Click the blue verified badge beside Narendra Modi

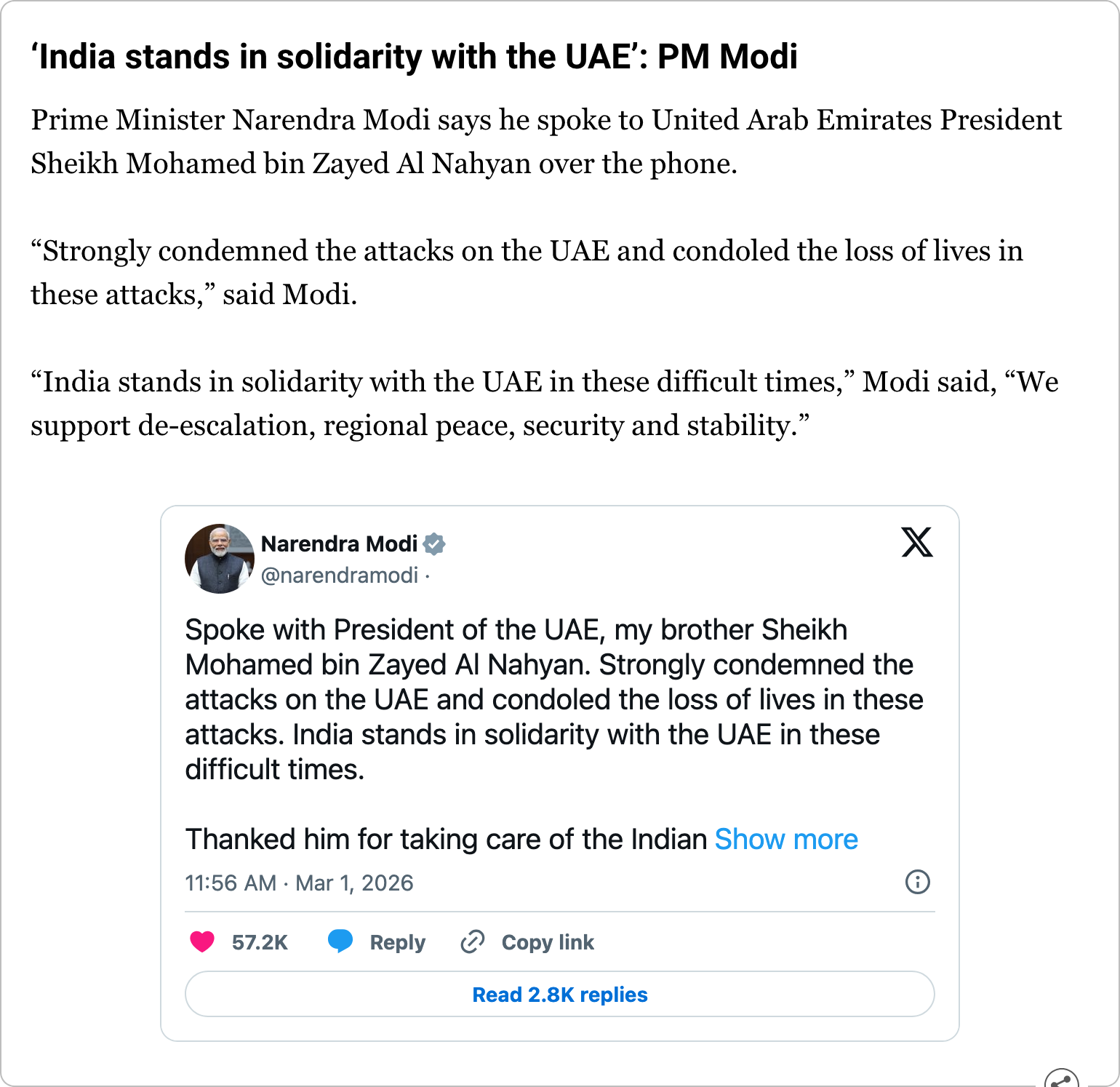coord(434,544)
